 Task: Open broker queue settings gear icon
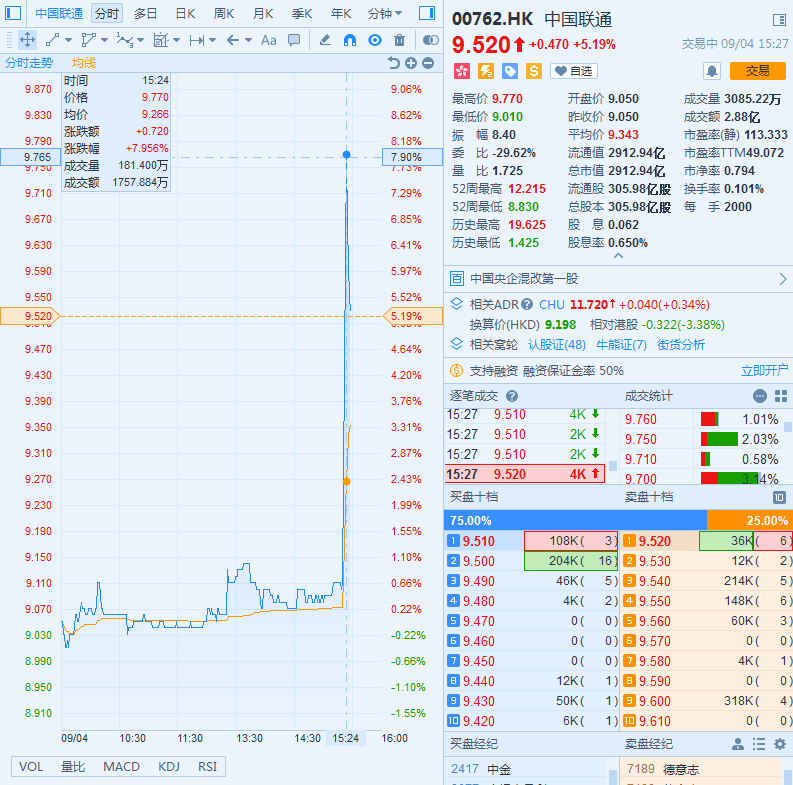coord(780,744)
